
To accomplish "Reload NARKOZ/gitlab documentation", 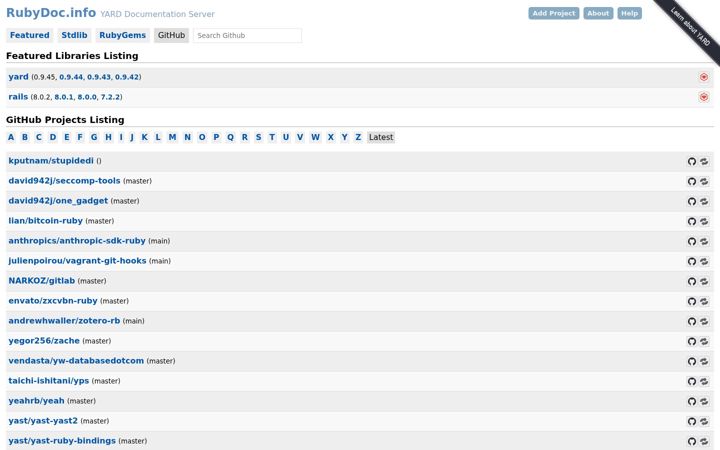I will click(x=704, y=281).
